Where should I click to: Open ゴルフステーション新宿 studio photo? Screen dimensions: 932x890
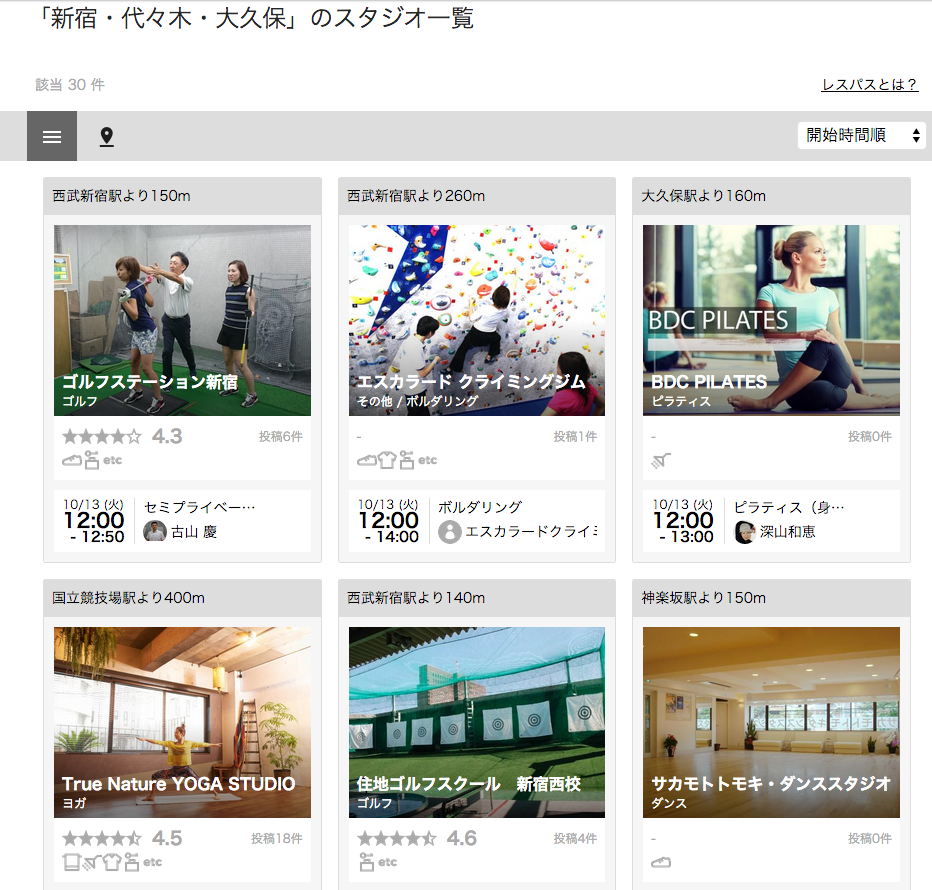(182, 320)
